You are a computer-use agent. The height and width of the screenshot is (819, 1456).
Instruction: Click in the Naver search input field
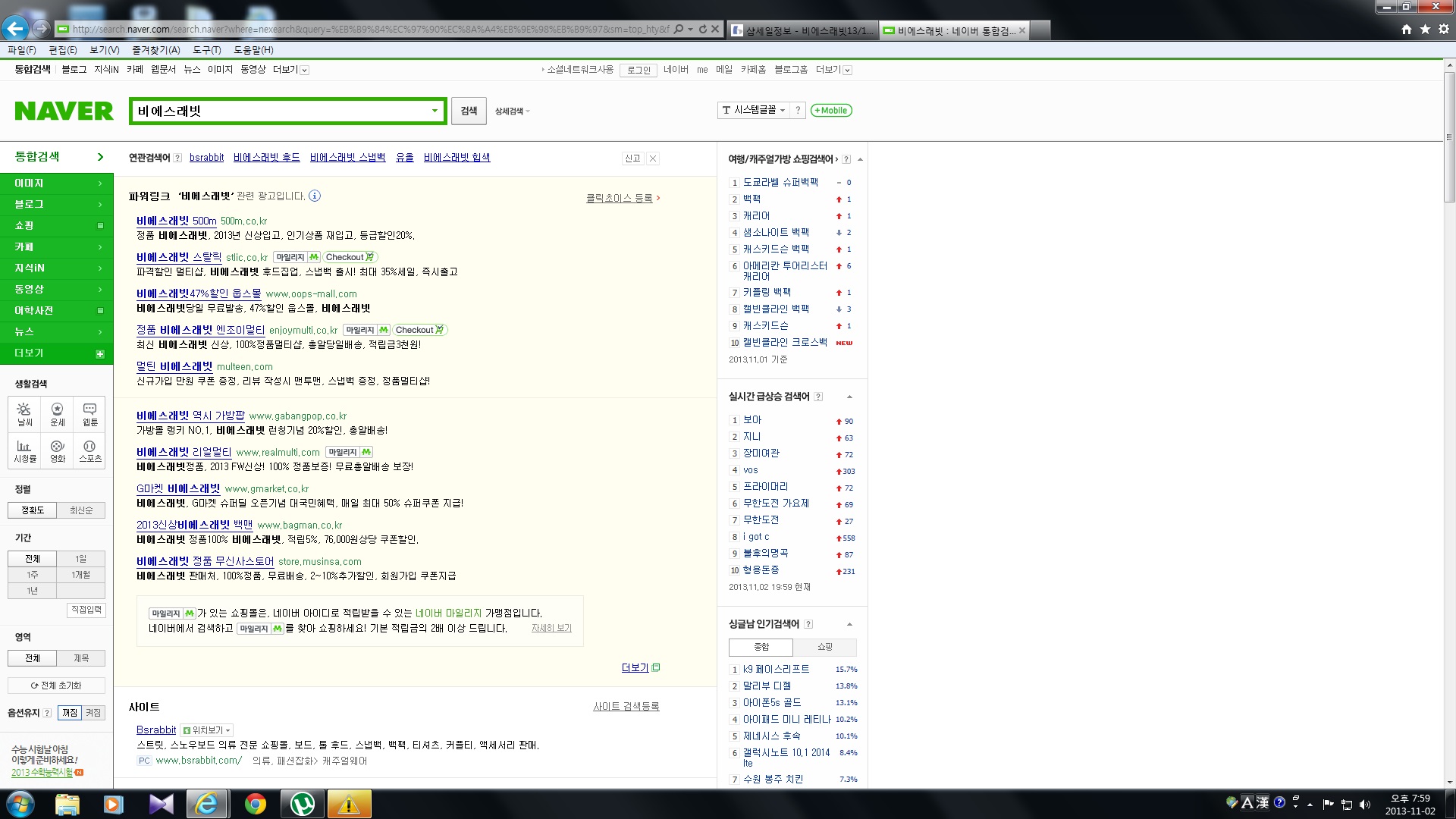tap(281, 111)
